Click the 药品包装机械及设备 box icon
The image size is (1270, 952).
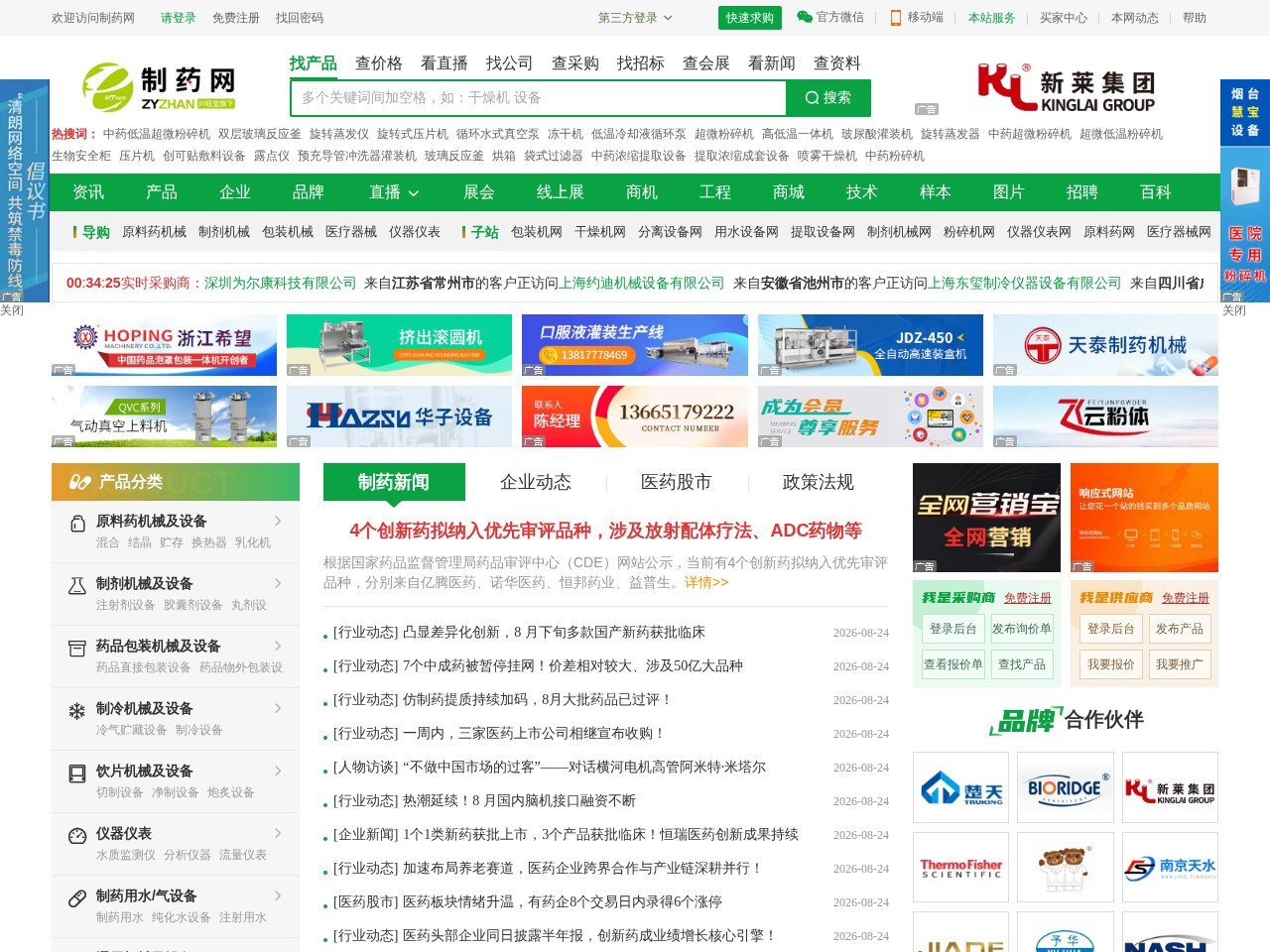77,649
